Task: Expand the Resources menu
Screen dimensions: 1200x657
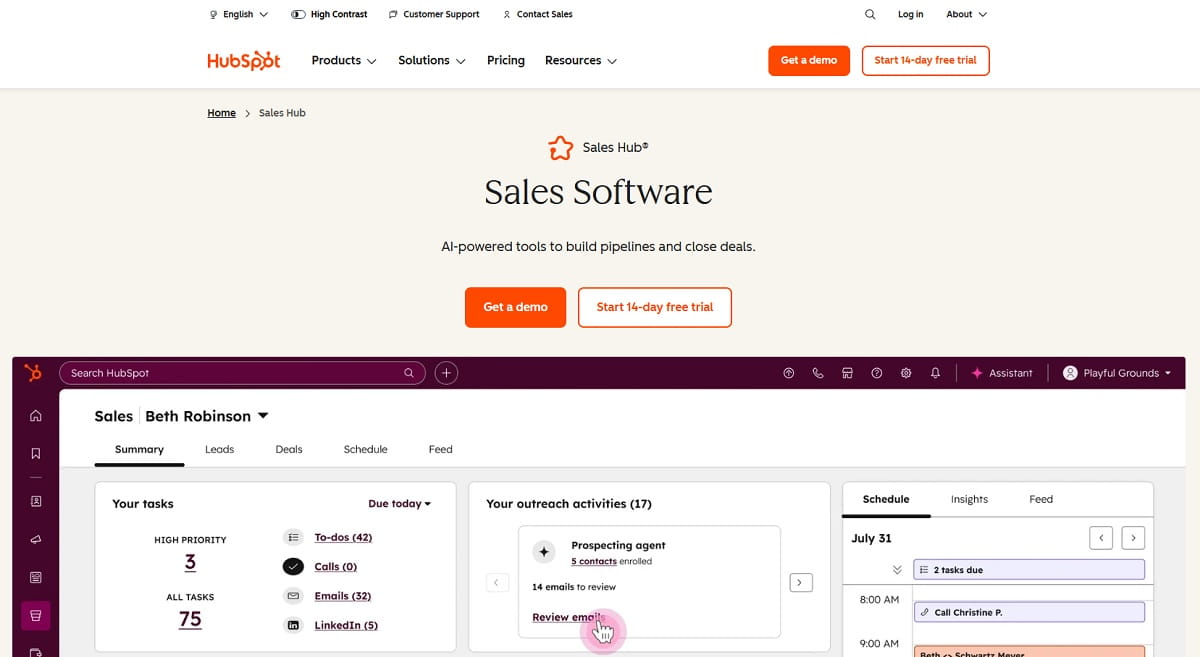Action: click(581, 60)
